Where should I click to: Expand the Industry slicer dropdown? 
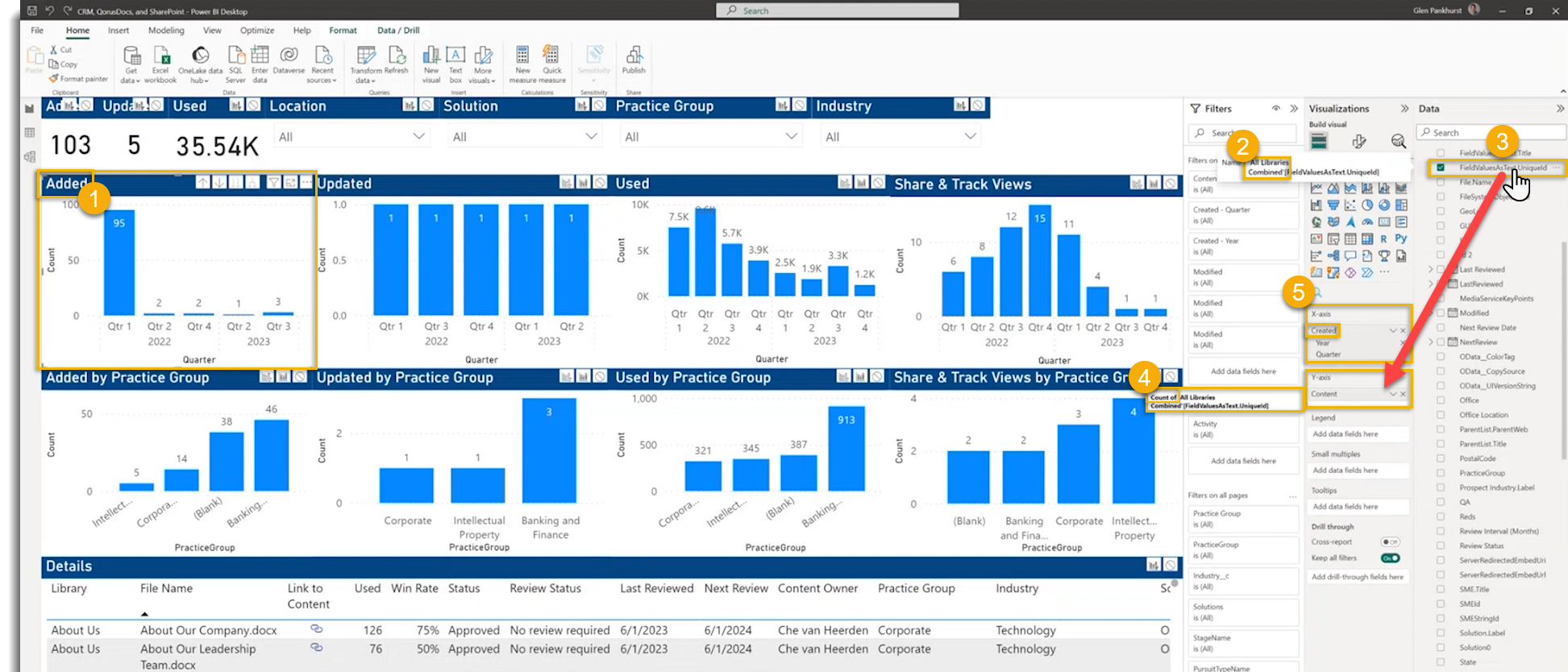coord(970,137)
